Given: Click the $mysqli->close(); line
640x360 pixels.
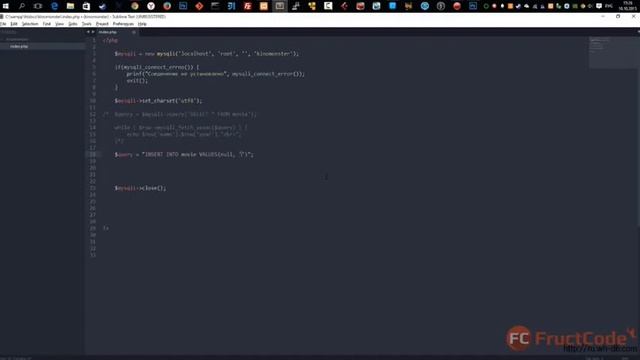Looking at the screenshot, I should pyautogui.click(x=140, y=188).
